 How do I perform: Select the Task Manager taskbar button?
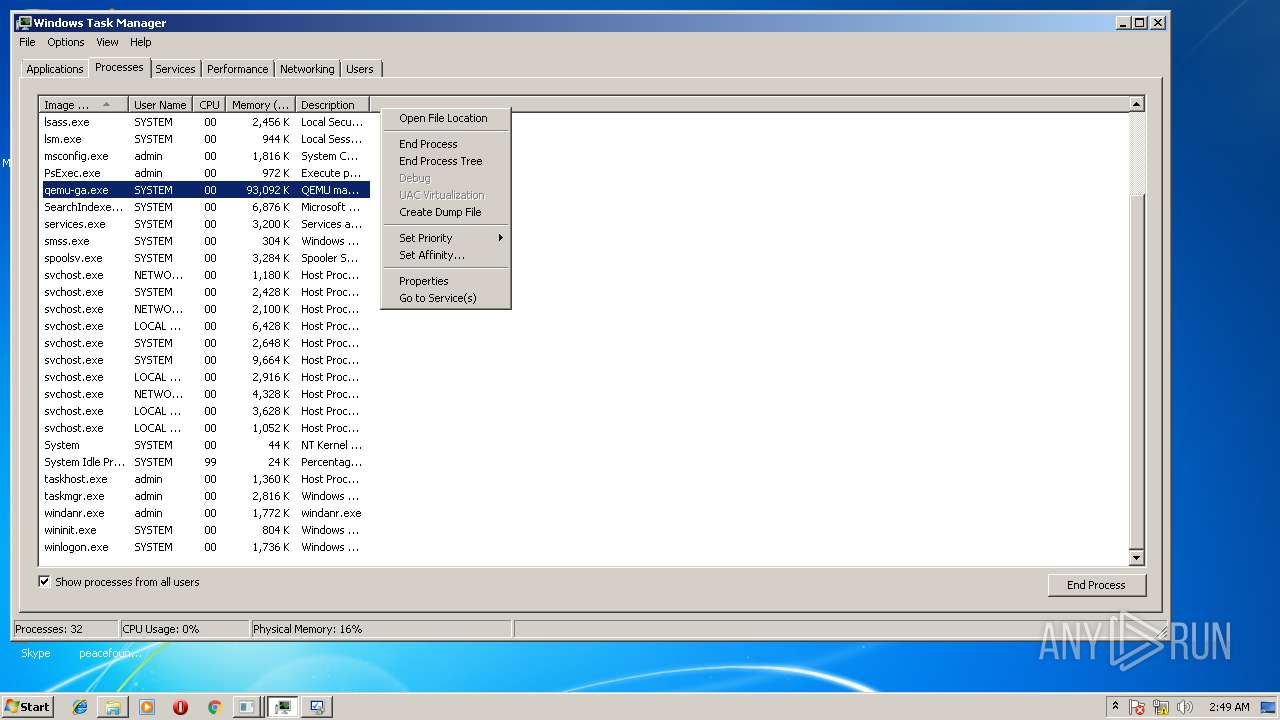coord(283,707)
